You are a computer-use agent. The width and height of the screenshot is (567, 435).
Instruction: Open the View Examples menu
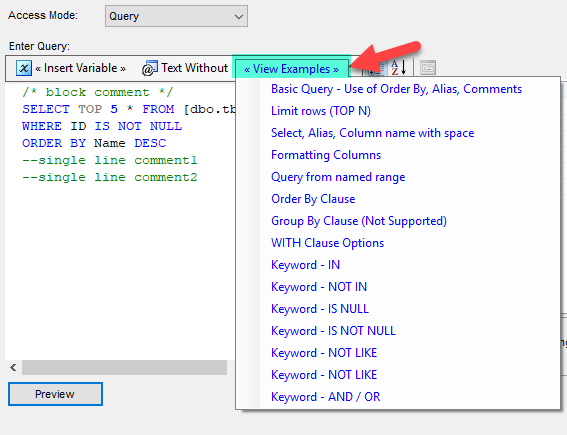click(291, 69)
